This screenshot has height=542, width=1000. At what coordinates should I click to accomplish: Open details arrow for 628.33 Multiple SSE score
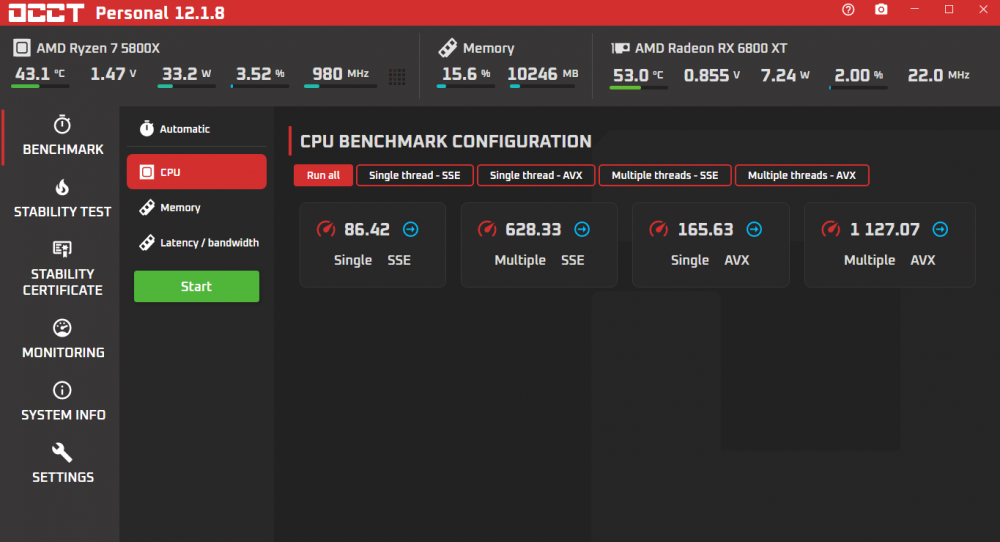[582, 229]
